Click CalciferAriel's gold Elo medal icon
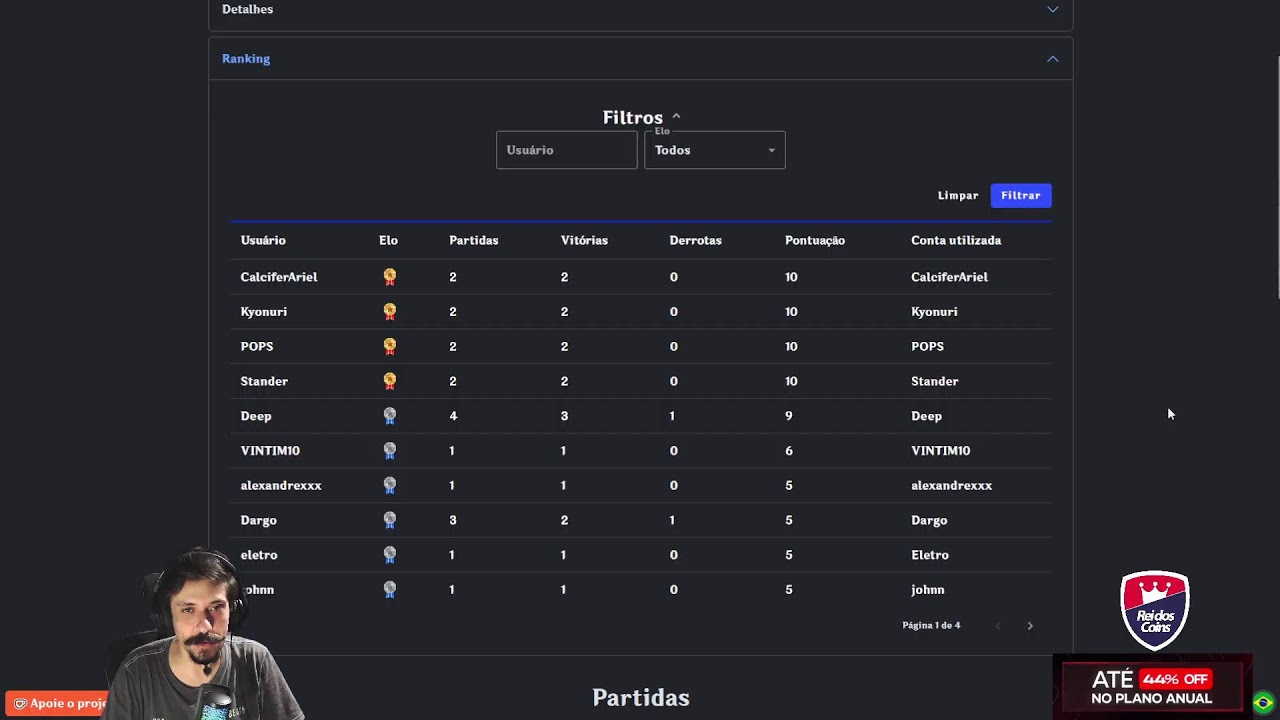The height and width of the screenshot is (720, 1280). click(389, 277)
